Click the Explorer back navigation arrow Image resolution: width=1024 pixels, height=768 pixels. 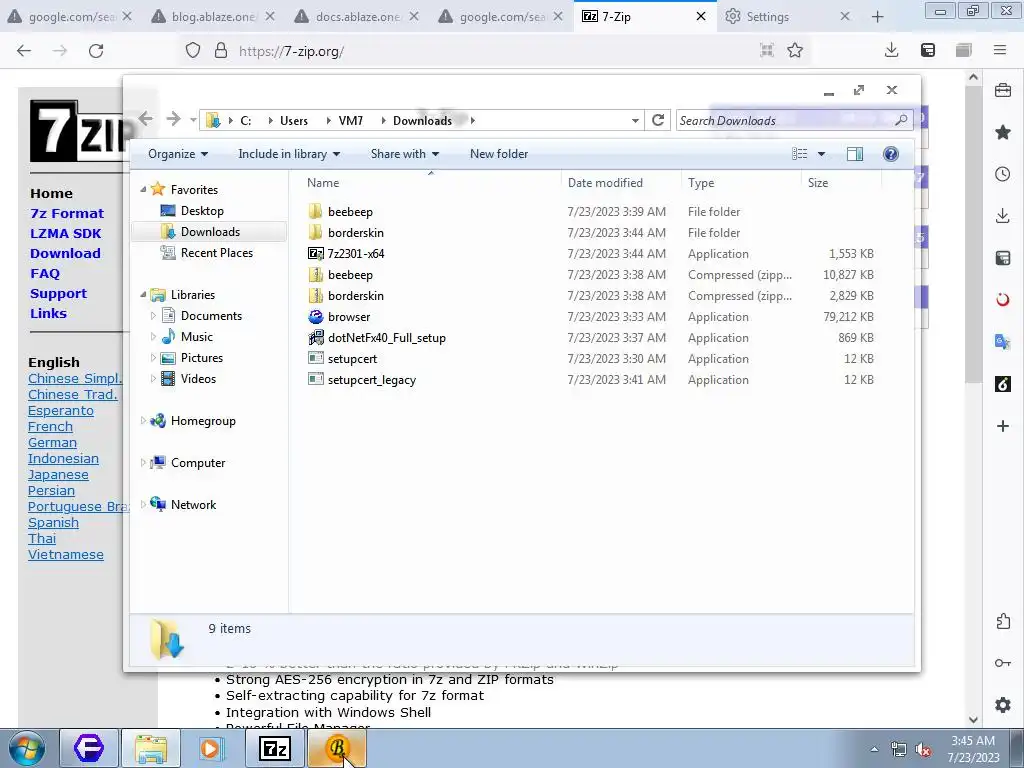click(x=146, y=119)
